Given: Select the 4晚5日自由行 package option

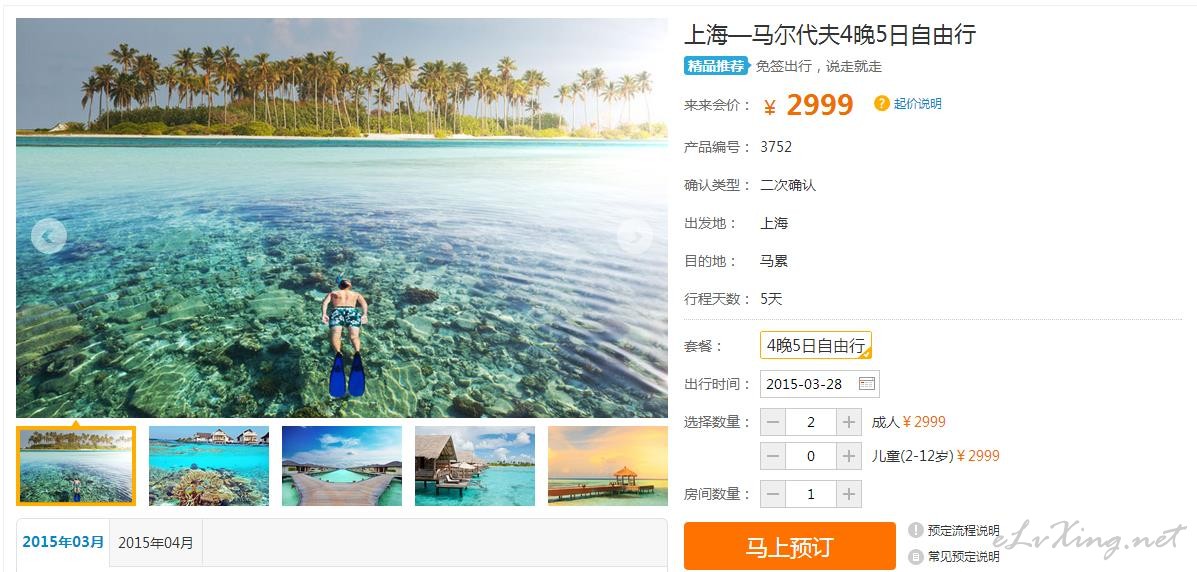Looking at the screenshot, I should [816, 345].
